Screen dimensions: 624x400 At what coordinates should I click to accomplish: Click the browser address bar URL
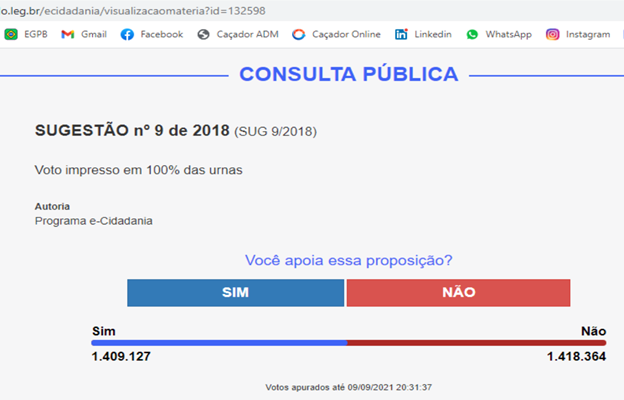[x=133, y=11]
